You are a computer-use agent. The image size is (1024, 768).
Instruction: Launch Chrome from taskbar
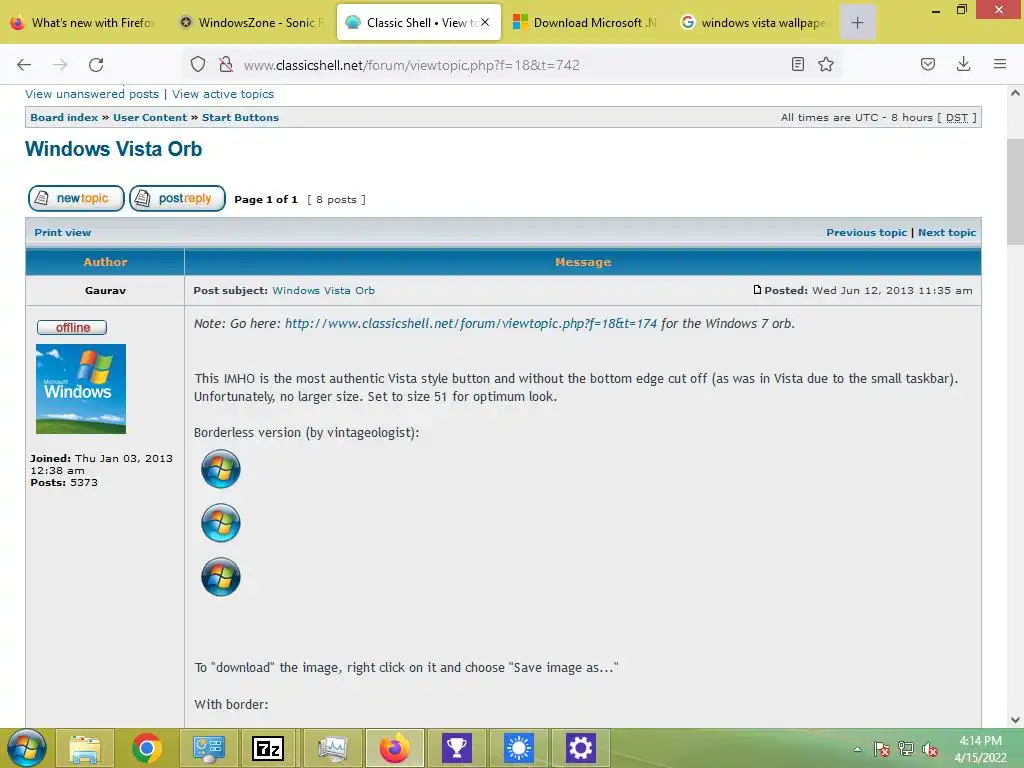[x=146, y=748]
